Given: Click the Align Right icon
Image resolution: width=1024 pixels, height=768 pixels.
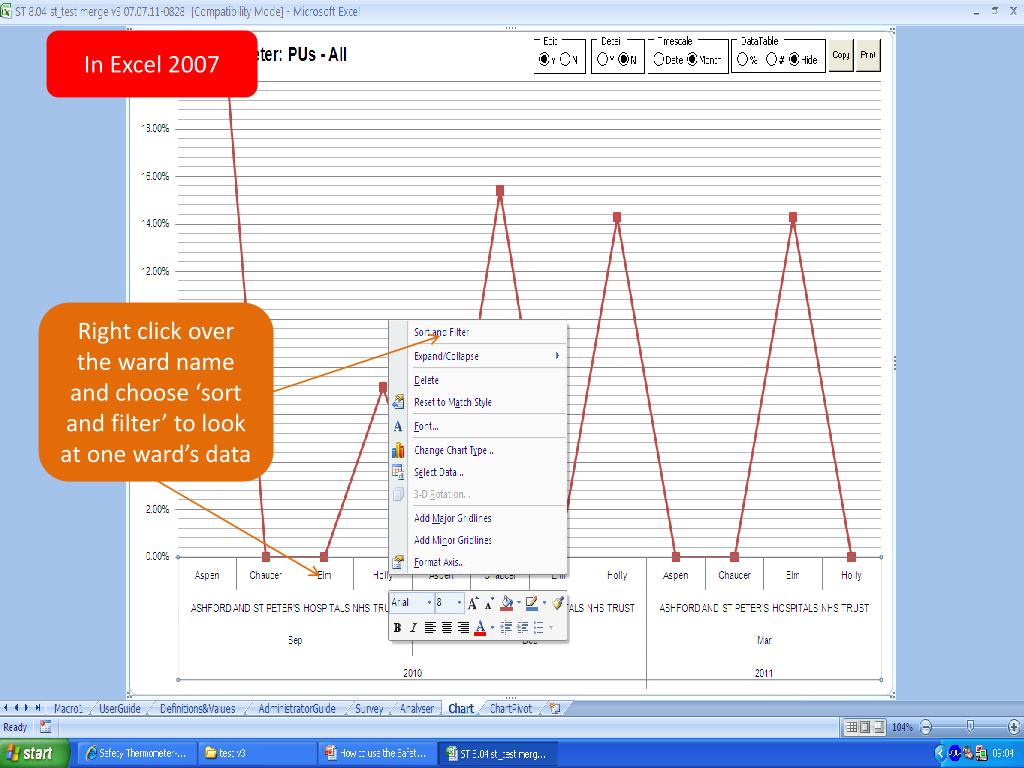Looking at the screenshot, I should [463, 628].
